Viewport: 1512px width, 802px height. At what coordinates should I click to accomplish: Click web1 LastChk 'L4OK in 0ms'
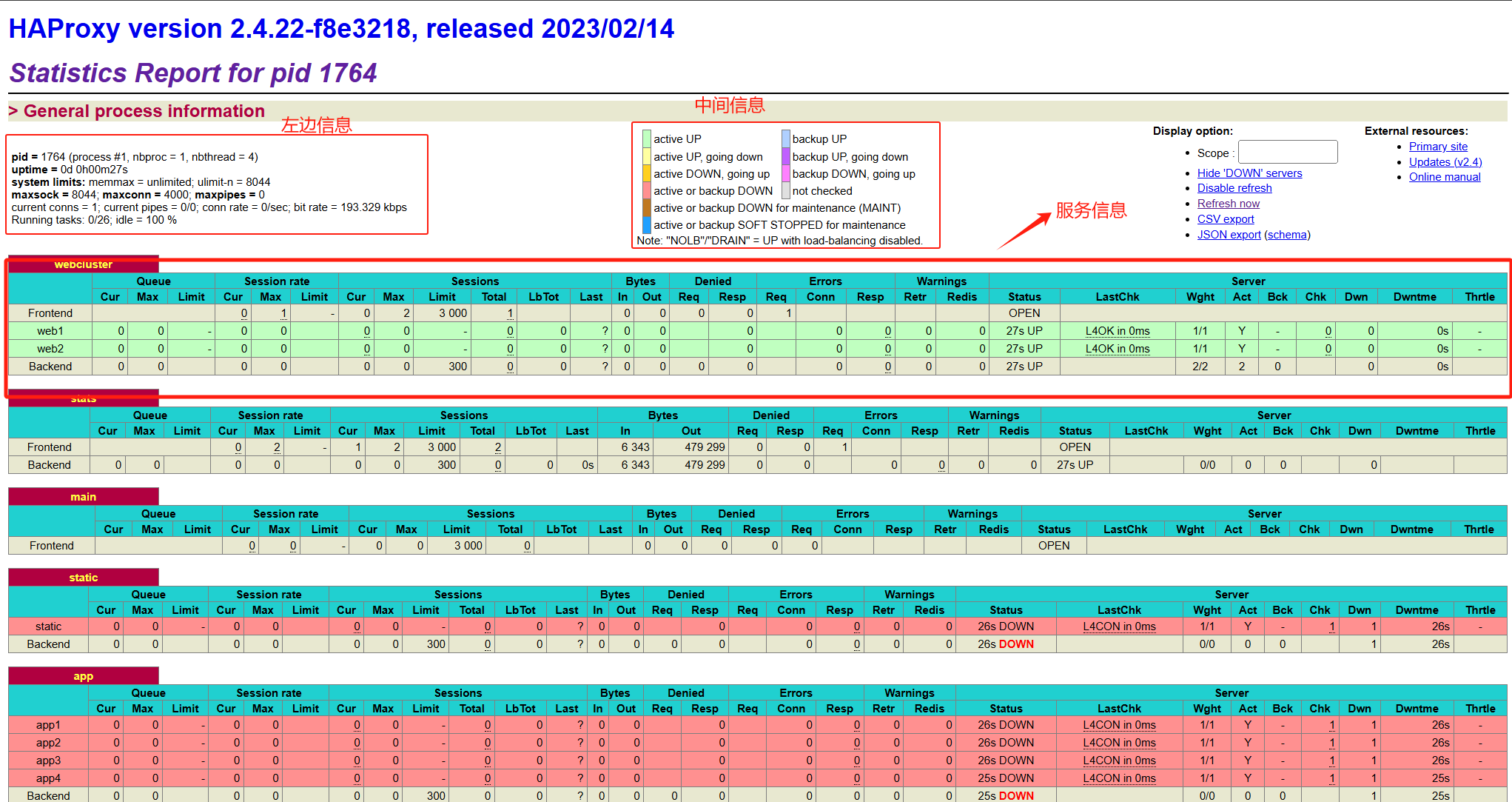1117,331
